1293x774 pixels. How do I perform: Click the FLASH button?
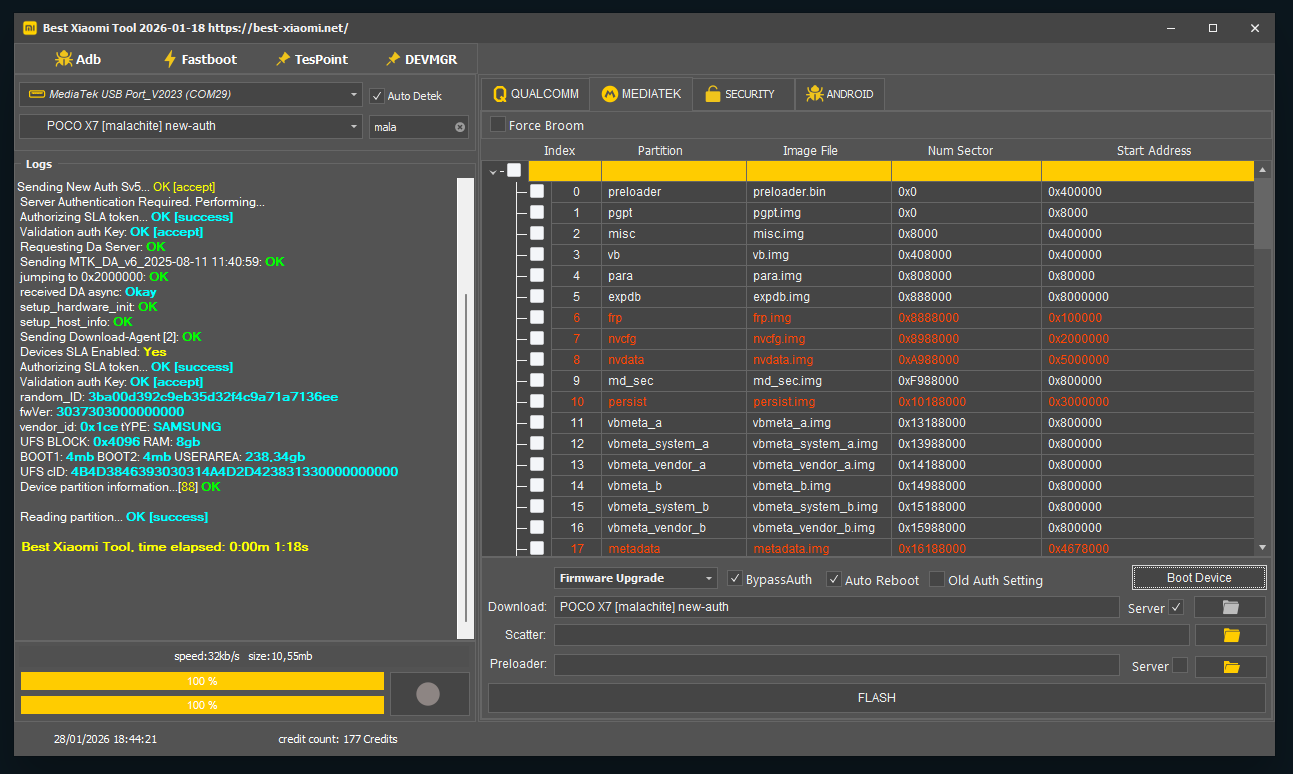pyautogui.click(x=876, y=698)
